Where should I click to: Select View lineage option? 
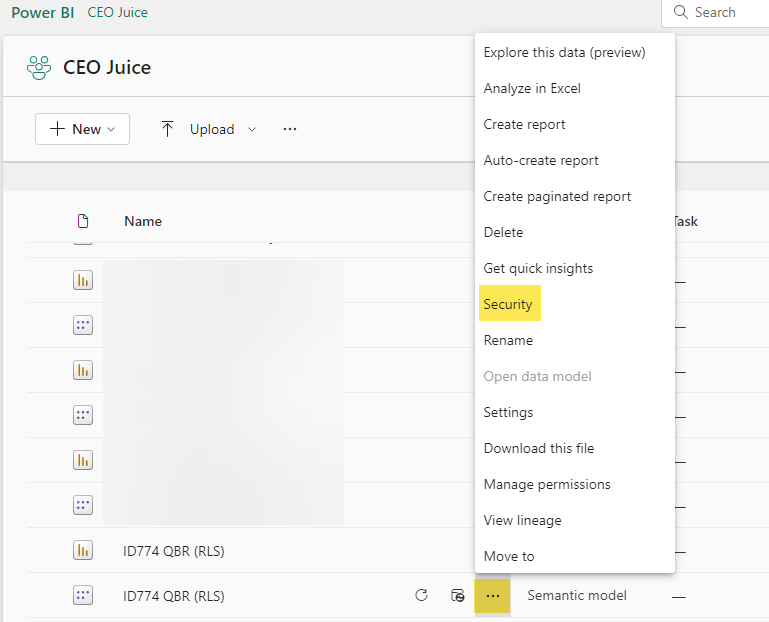522,520
